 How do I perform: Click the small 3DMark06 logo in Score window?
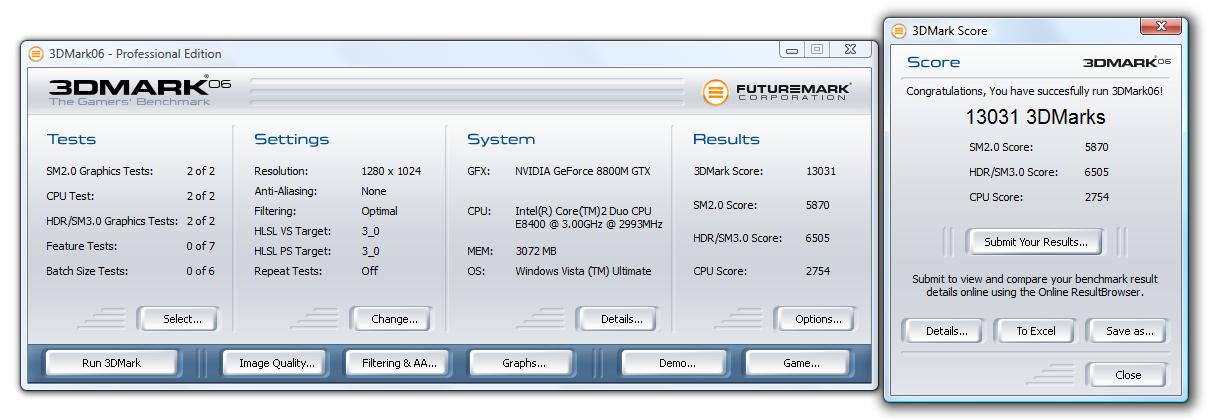coord(1127,62)
